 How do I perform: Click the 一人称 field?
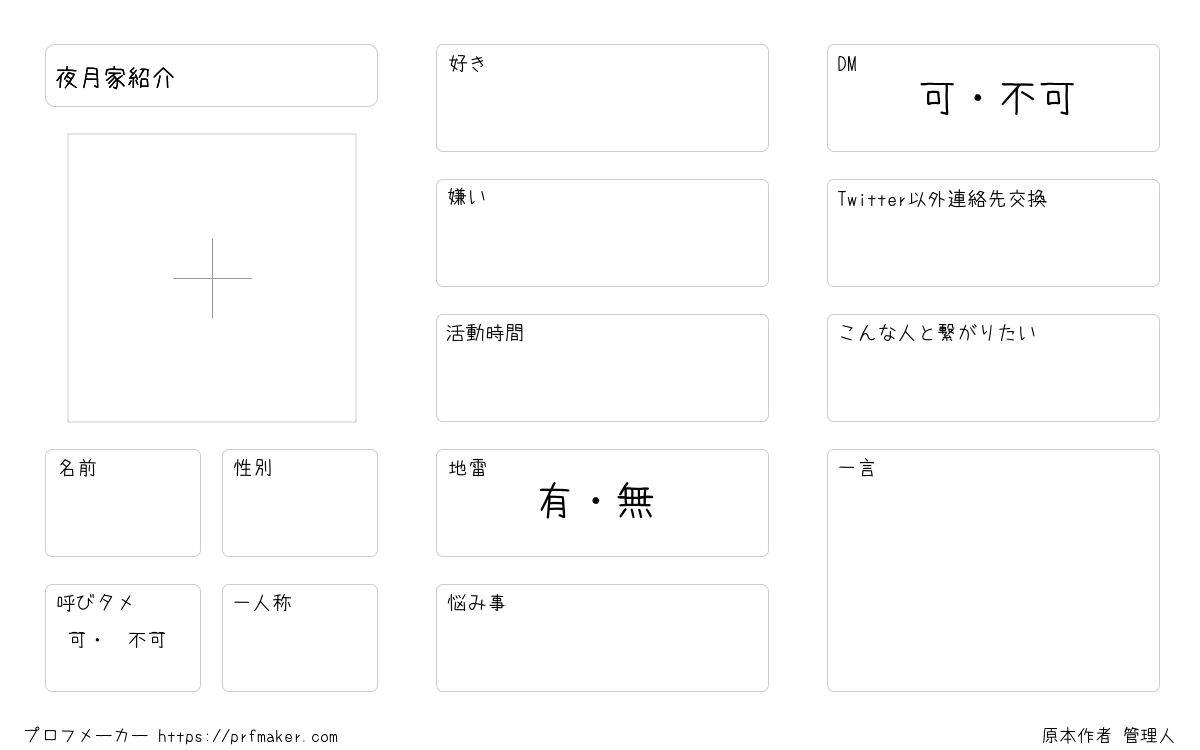click(x=300, y=638)
